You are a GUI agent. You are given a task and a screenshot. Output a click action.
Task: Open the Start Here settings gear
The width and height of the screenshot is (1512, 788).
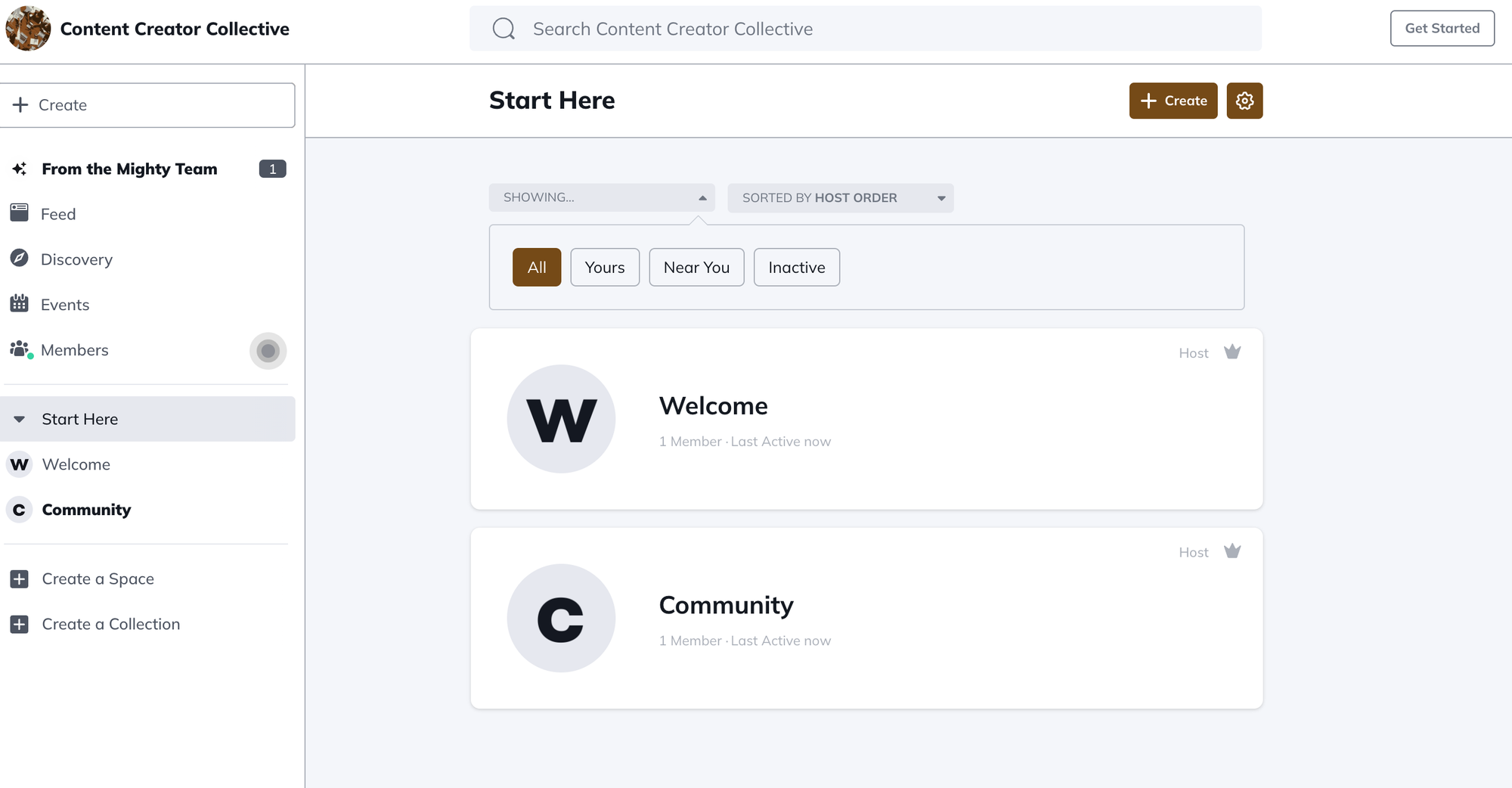pos(1244,101)
